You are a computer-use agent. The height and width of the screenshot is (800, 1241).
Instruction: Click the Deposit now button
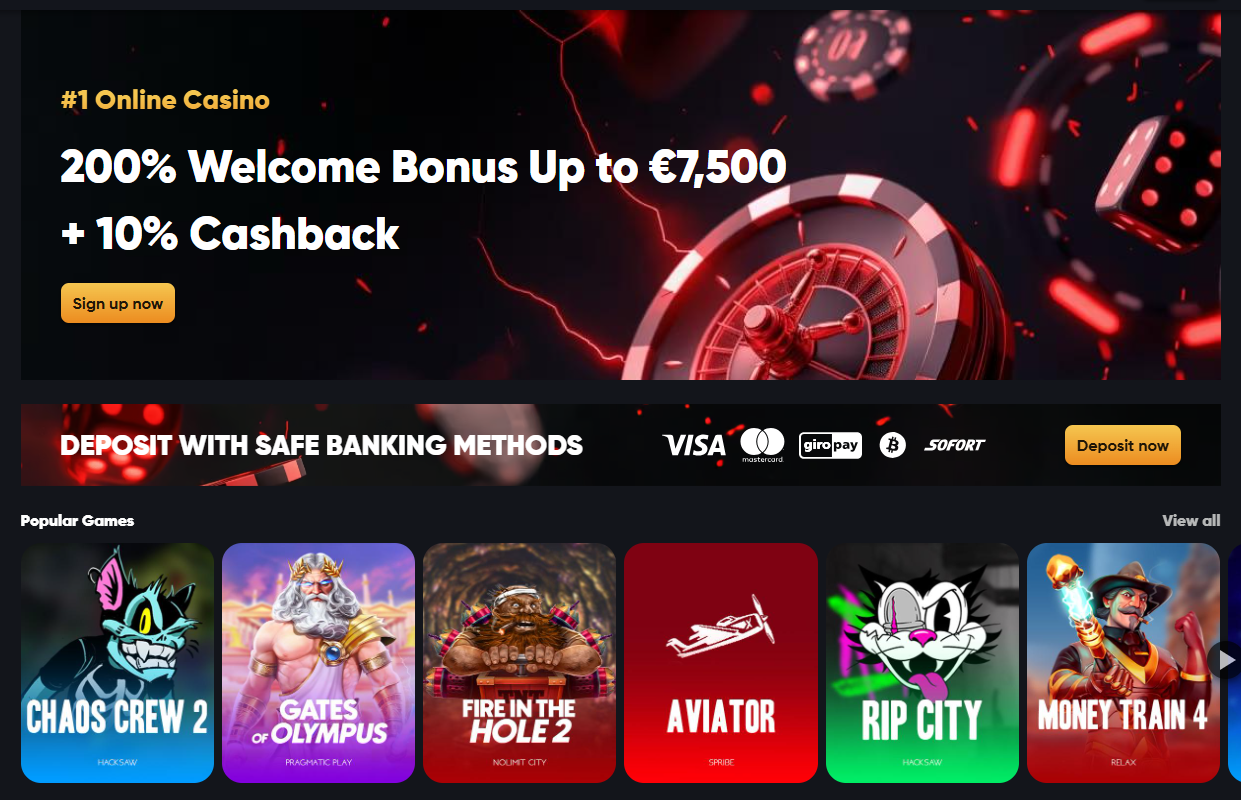click(x=1122, y=445)
